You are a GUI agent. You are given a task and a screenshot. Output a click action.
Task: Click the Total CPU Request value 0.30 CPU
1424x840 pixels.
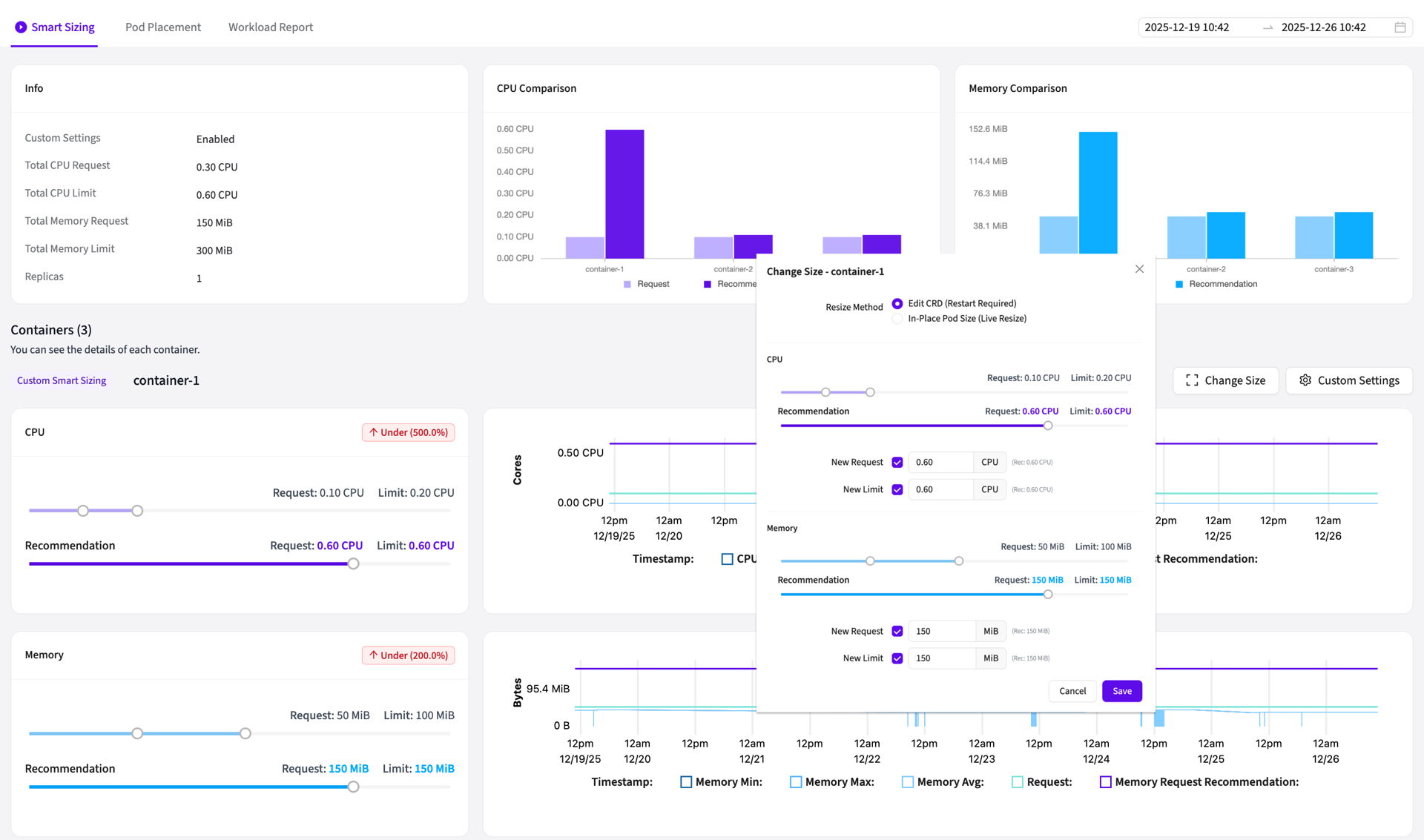pos(217,168)
